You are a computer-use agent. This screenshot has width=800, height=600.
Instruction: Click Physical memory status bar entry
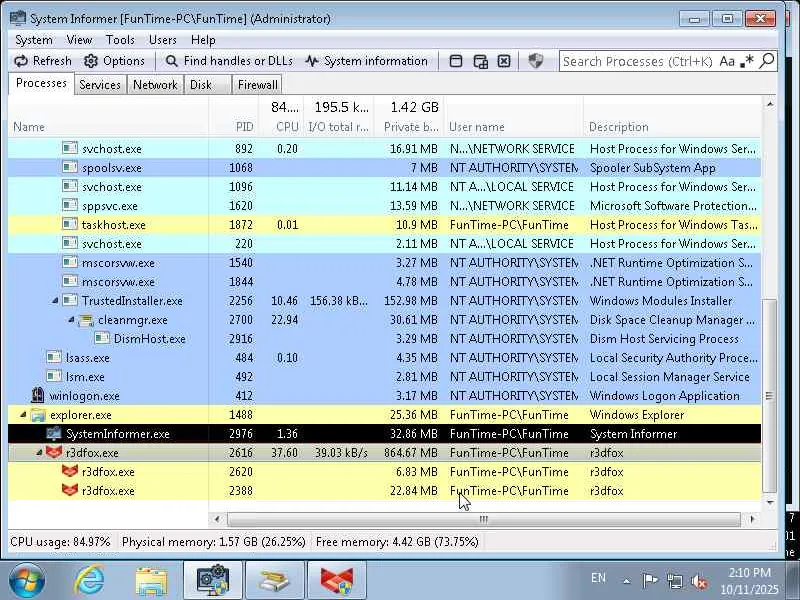(x=214, y=542)
